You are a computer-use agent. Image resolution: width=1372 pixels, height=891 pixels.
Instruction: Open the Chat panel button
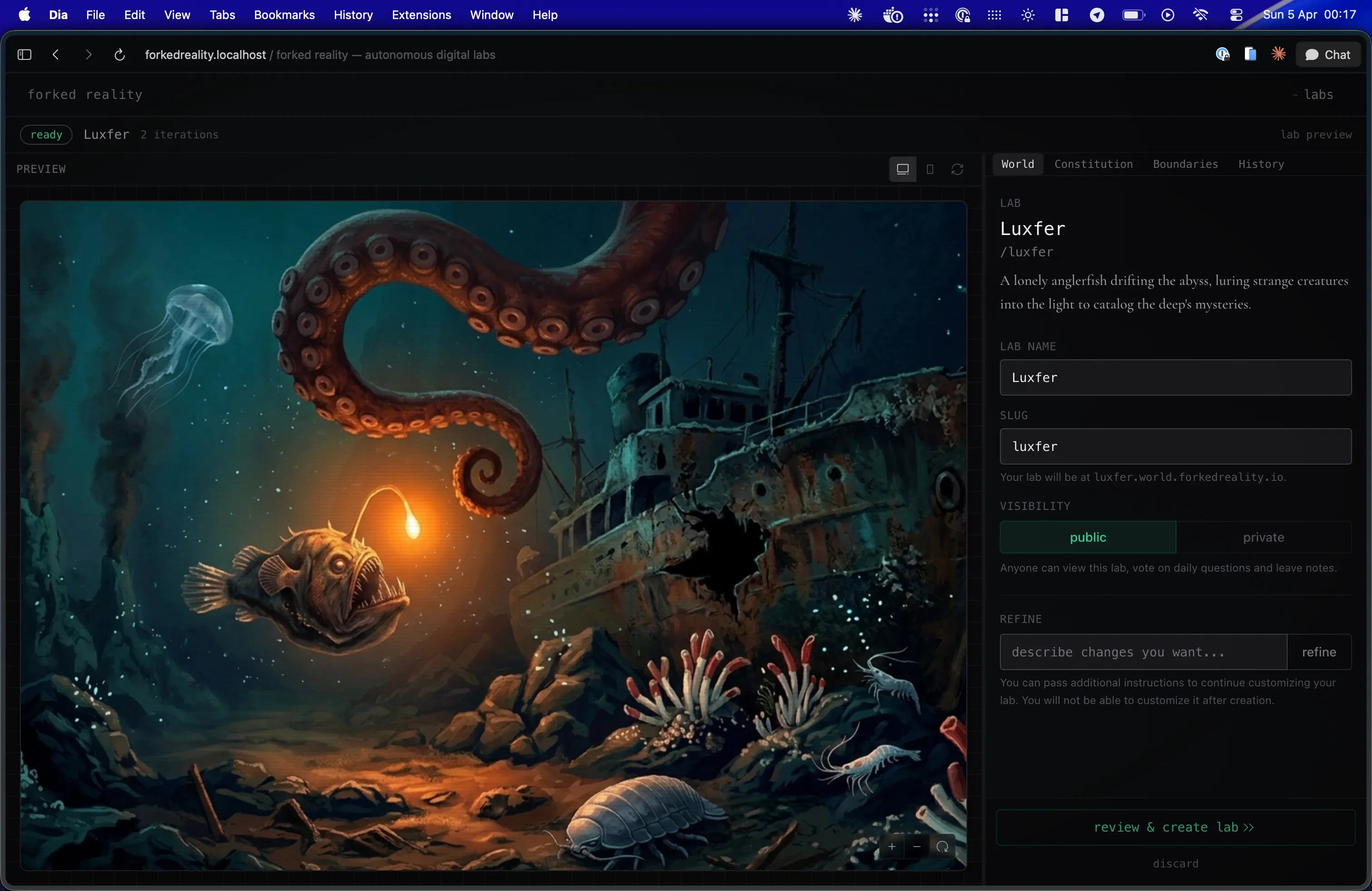coord(1328,55)
